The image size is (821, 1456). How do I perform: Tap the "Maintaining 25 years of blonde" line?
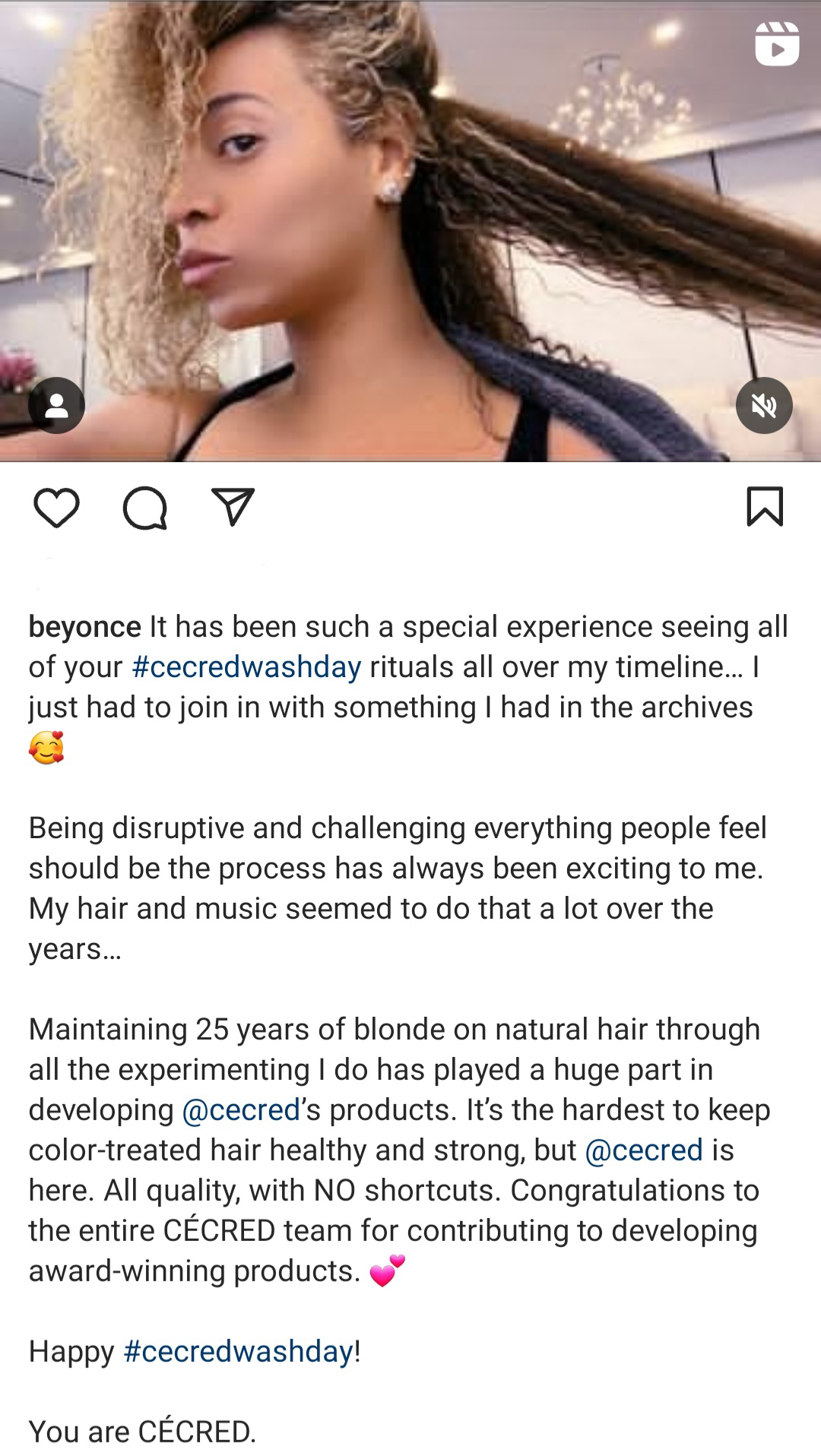(x=394, y=1030)
